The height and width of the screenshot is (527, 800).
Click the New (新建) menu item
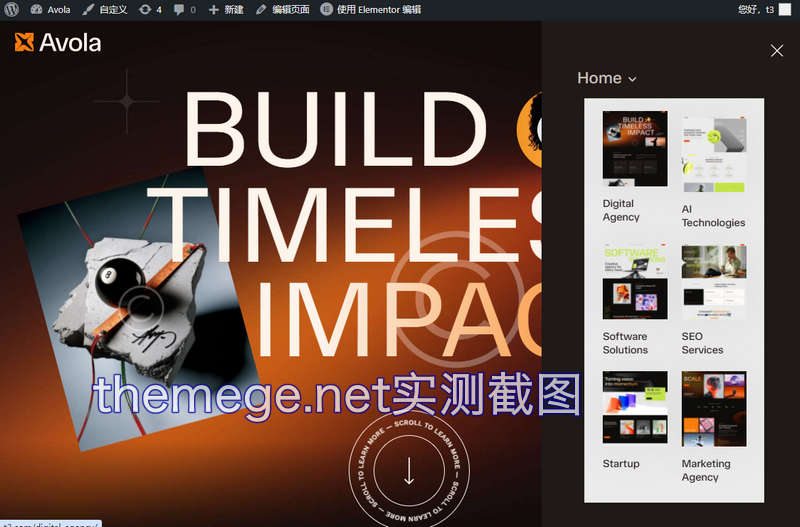(226, 9)
